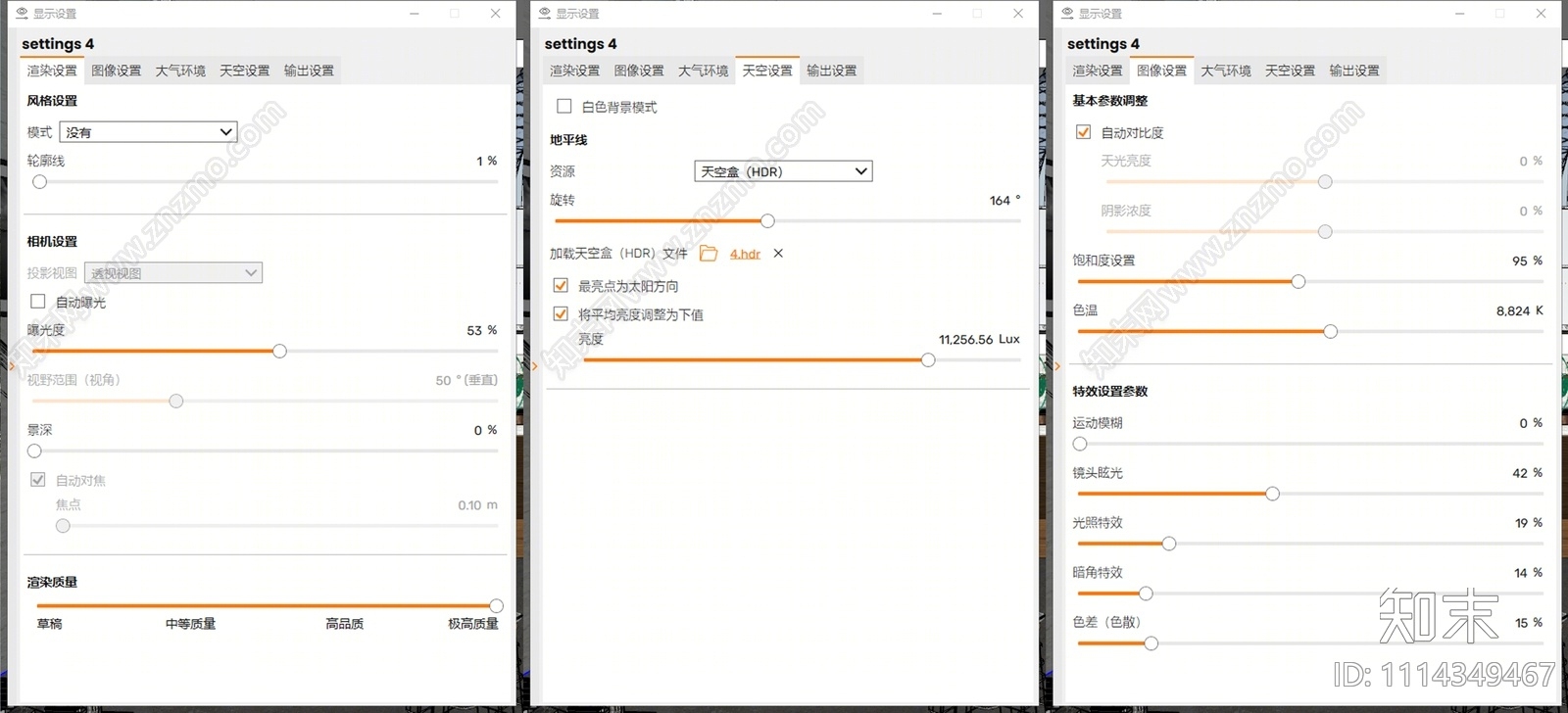Screen dimensions: 1568x713
Task: Click 暗角特效 slider handle at 14%
Action: tap(1146, 594)
